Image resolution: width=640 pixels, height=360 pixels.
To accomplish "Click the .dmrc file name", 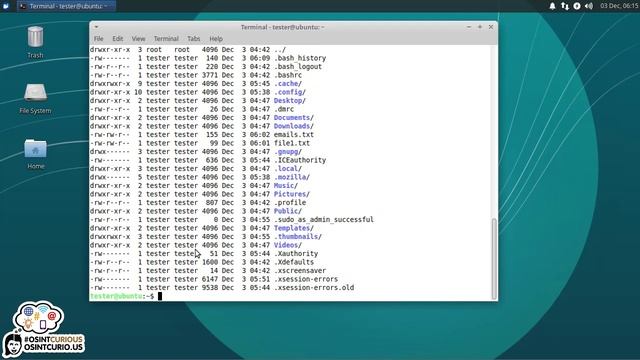I will click(x=284, y=109).
